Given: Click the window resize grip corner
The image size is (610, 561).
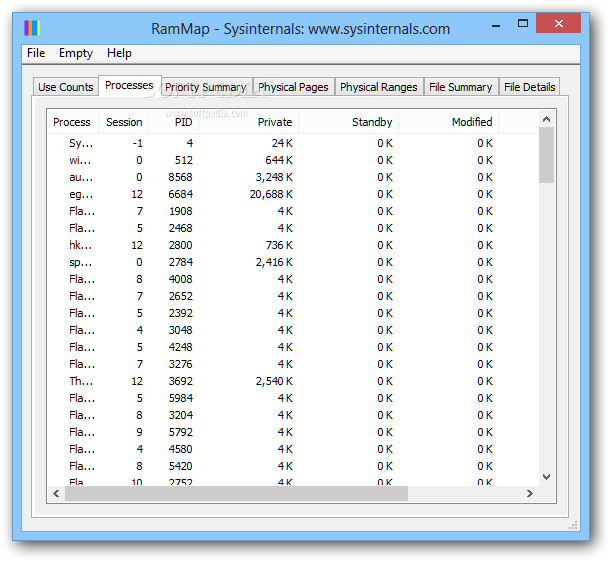Looking at the screenshot, I should [573, 526].
